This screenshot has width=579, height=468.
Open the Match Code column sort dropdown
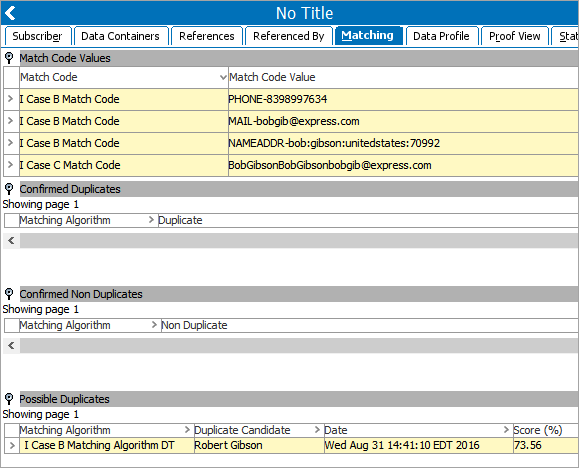pos(223,77)
